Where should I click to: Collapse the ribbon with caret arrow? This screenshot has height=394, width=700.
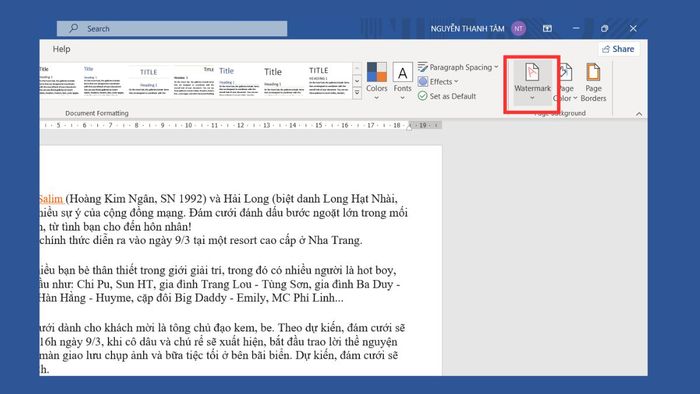pos(639,114)
